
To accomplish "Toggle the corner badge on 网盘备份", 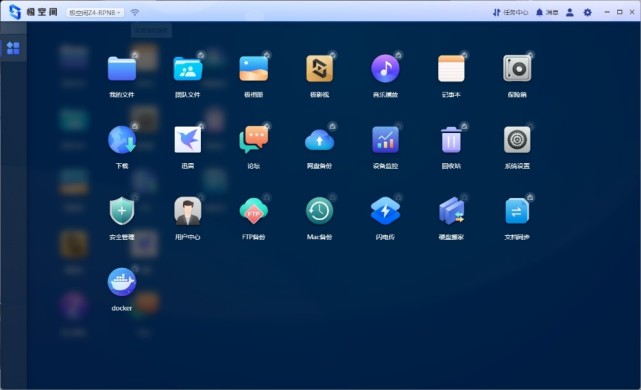I will [x=332, y=126].
